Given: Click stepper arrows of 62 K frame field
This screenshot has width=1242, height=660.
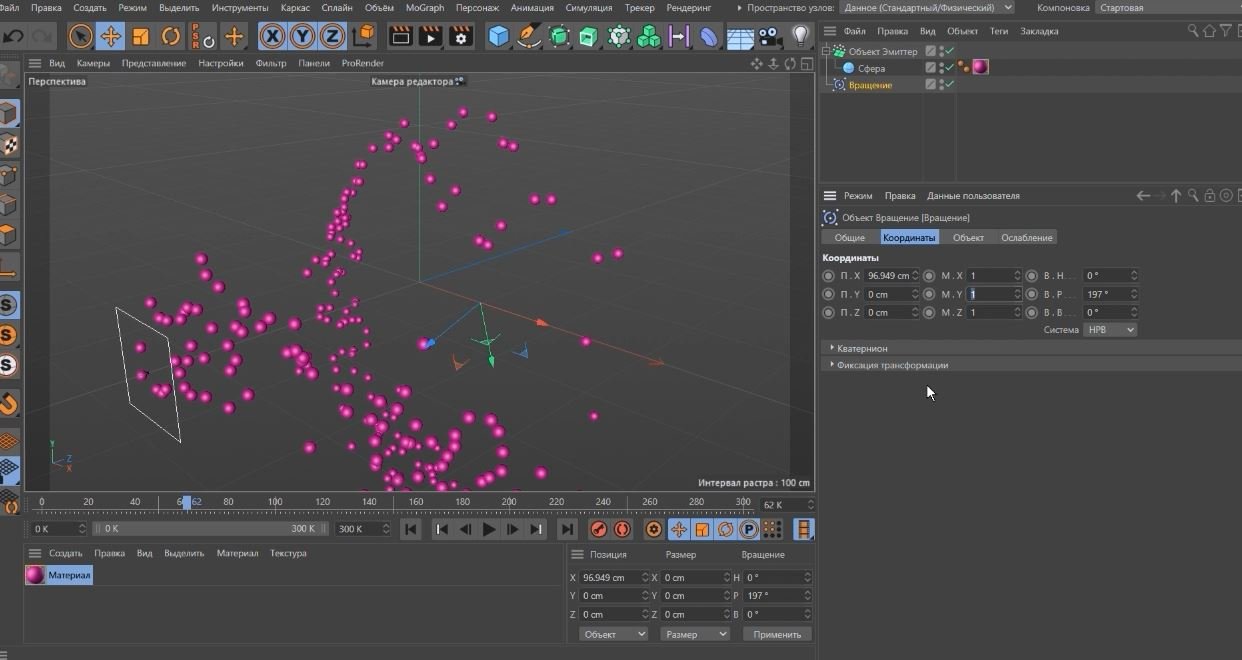Looking at the screenshot, I should 810,505.
